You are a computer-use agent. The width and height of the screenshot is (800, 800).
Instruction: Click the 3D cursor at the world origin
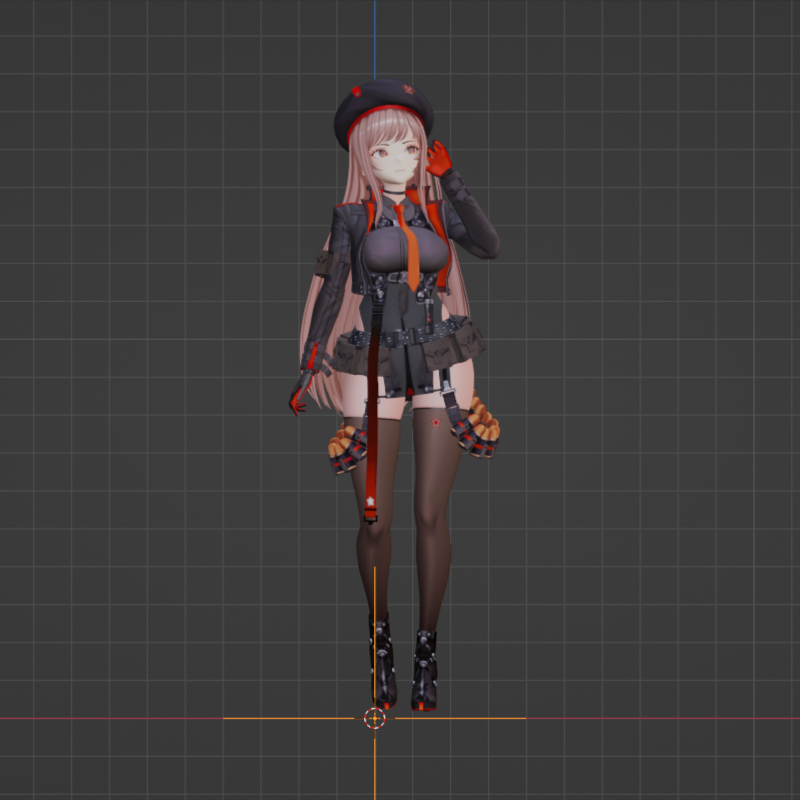374,718
